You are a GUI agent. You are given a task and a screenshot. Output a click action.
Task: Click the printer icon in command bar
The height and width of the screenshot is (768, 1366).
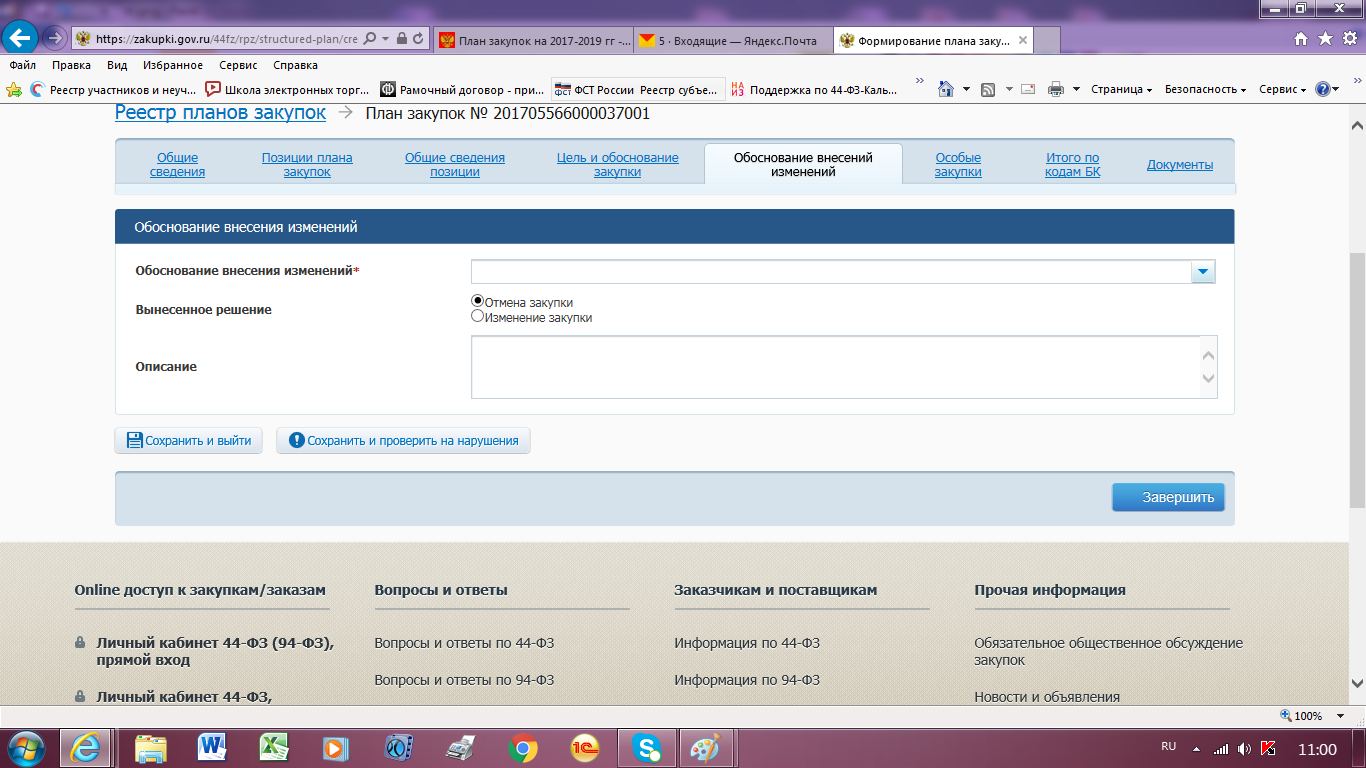pyautogui.click(x=1056, y=89)
